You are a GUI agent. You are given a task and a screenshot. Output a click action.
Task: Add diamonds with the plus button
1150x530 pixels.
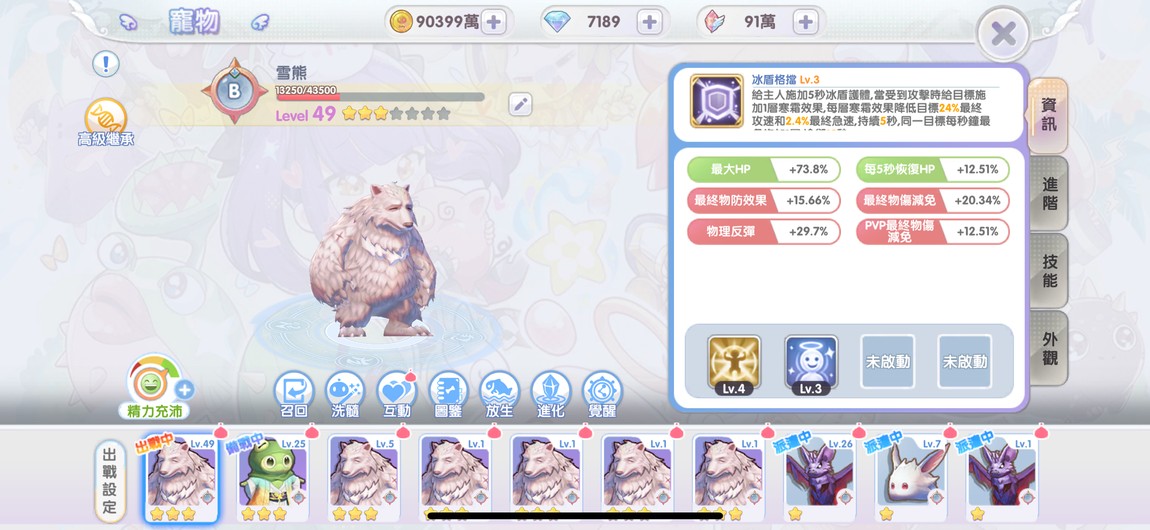pyautogui.click(x=649, y=22)
